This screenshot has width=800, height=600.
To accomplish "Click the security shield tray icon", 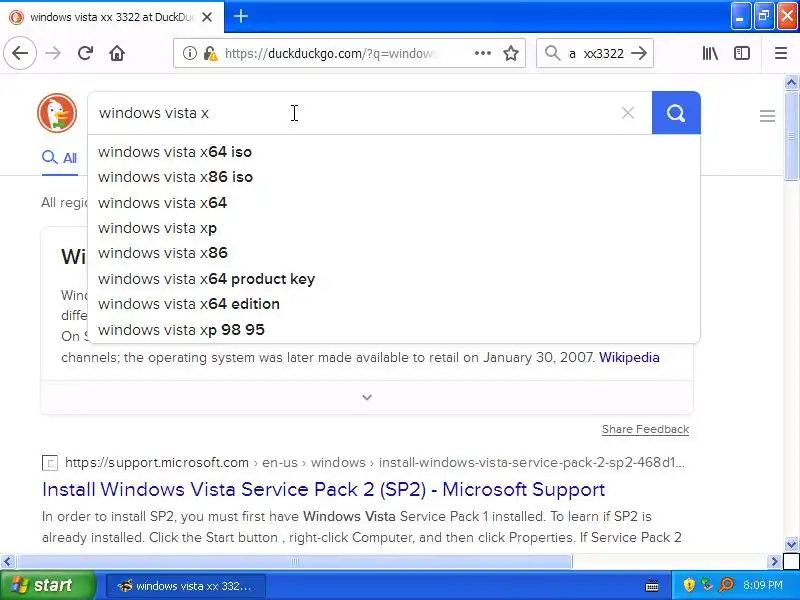I will (x=689, y=585).
